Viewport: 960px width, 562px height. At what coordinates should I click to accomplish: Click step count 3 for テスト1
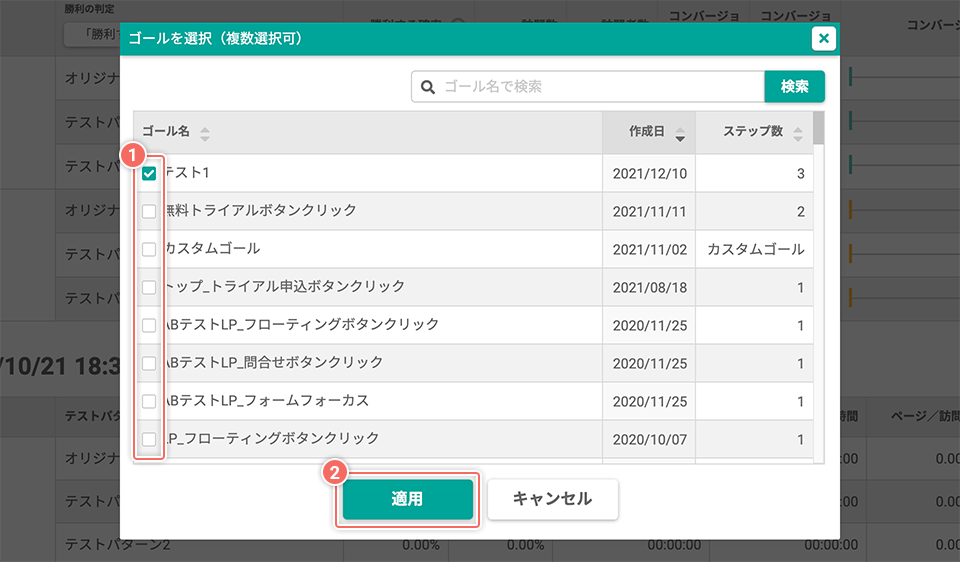[x=800, y=174]
